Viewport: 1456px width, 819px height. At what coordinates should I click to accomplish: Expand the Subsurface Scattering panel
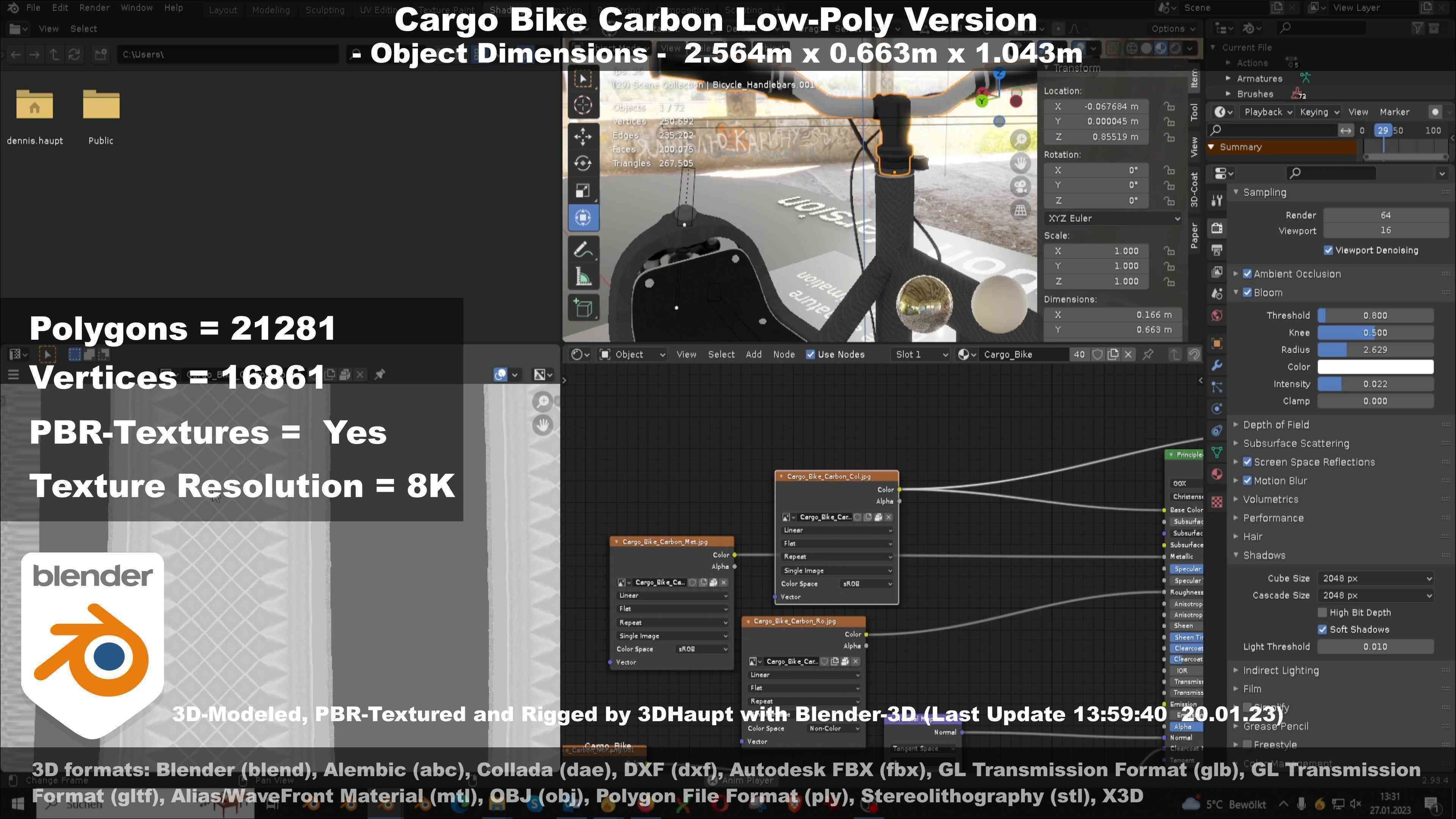click(x=1296, y=443)
